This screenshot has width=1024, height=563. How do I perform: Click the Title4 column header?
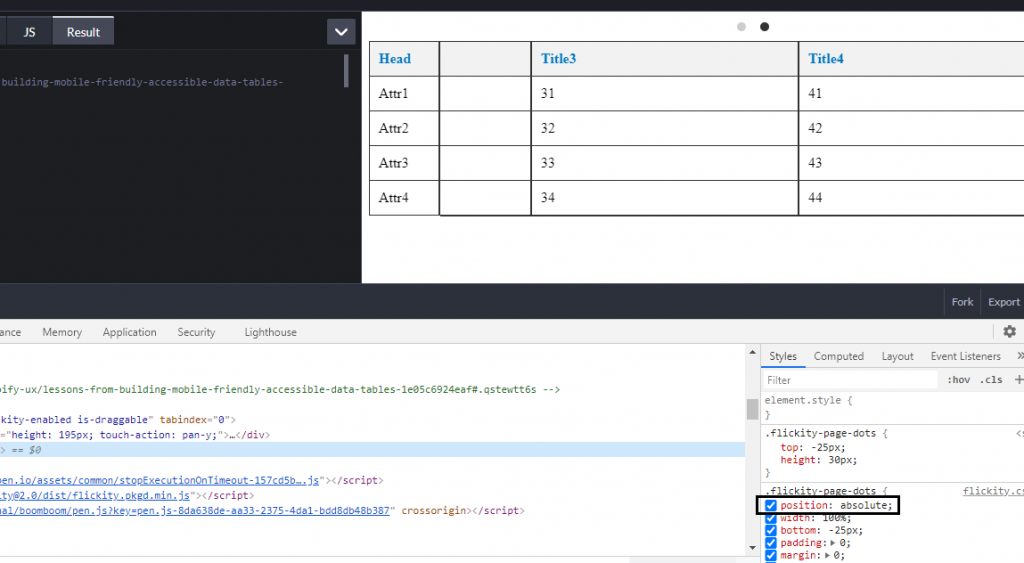[x=912, y=59]
